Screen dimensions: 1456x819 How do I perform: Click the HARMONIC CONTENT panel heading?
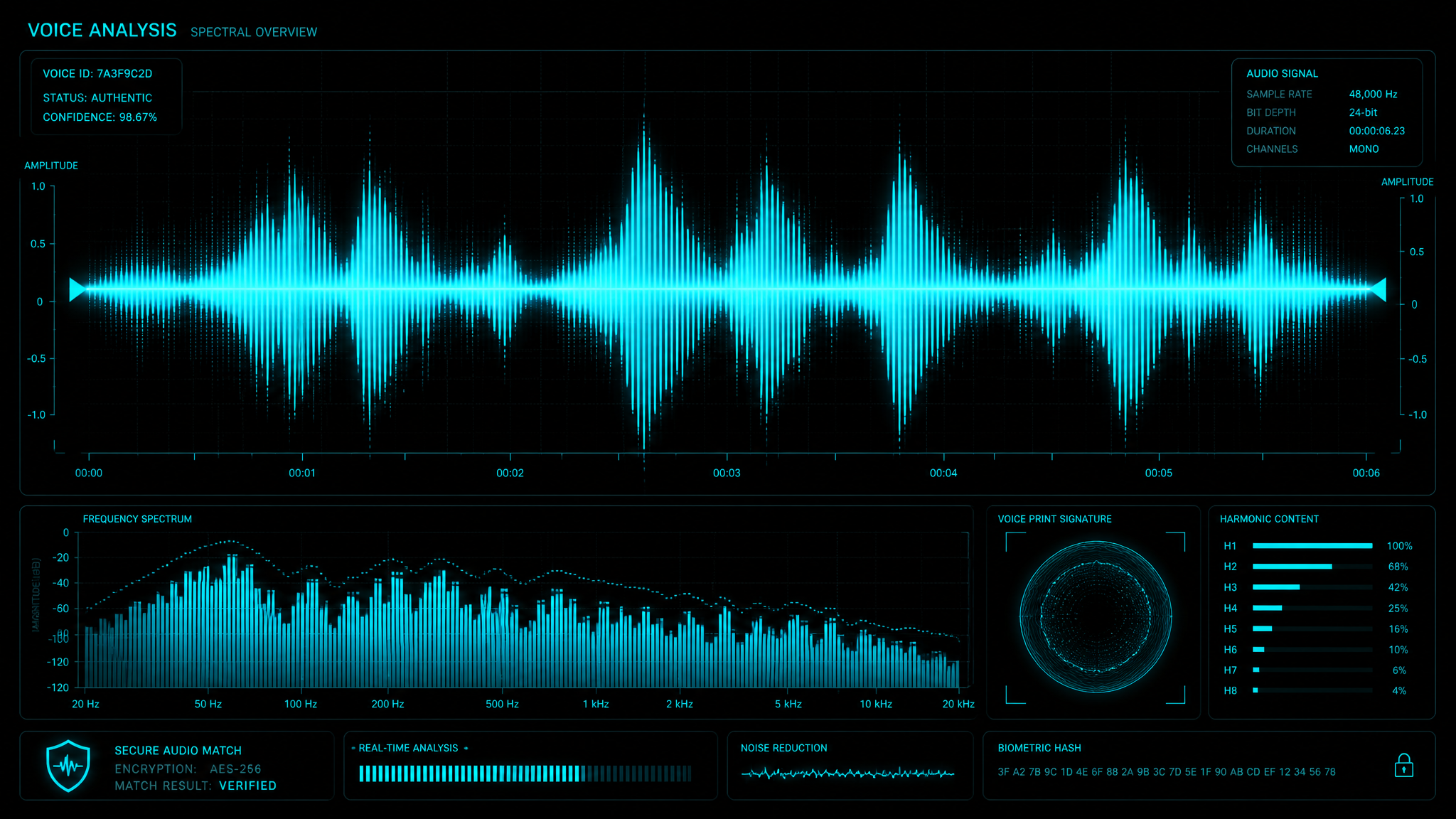[x=1269, y=520]
